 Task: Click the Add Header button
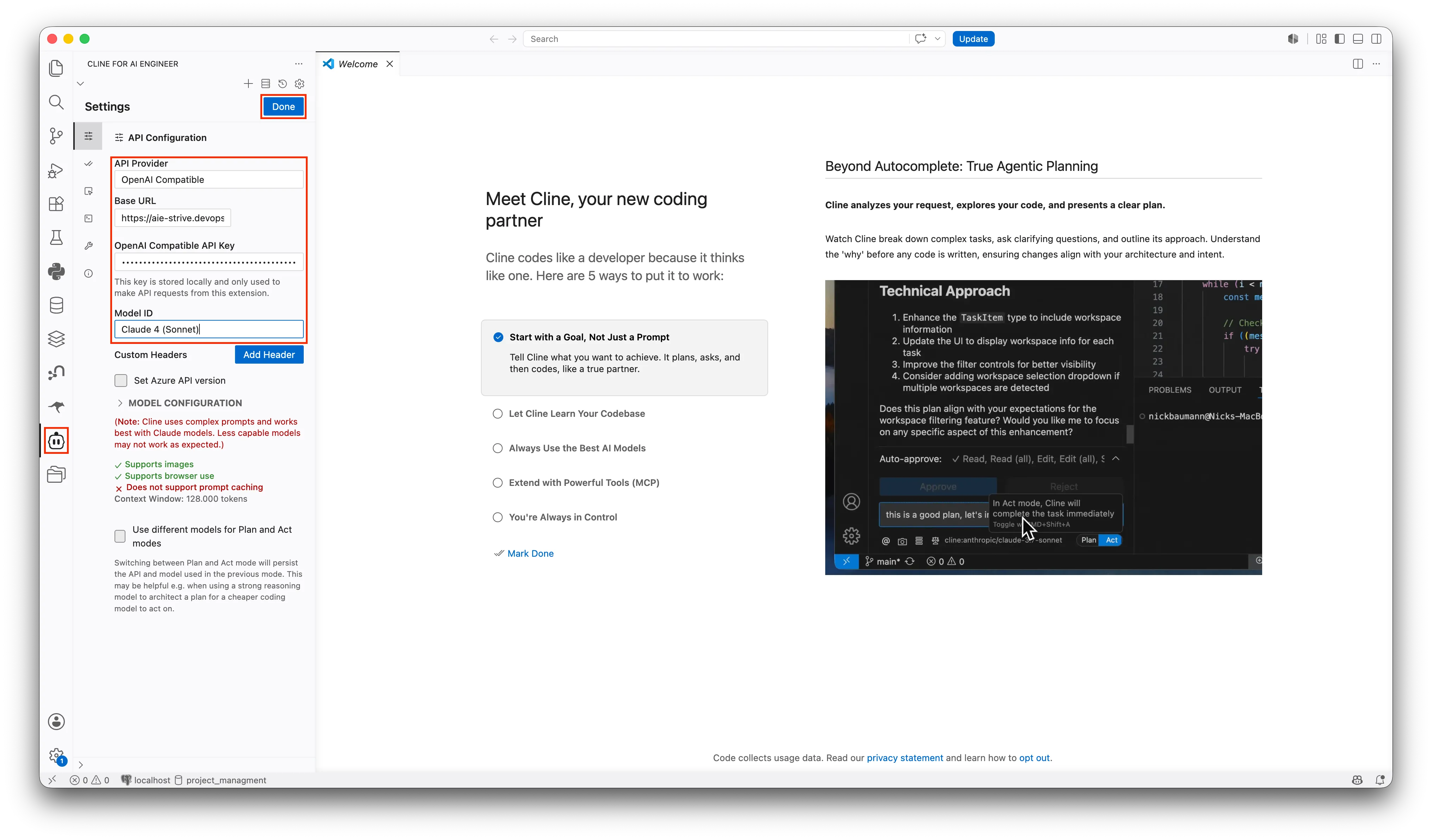point(269,355)
